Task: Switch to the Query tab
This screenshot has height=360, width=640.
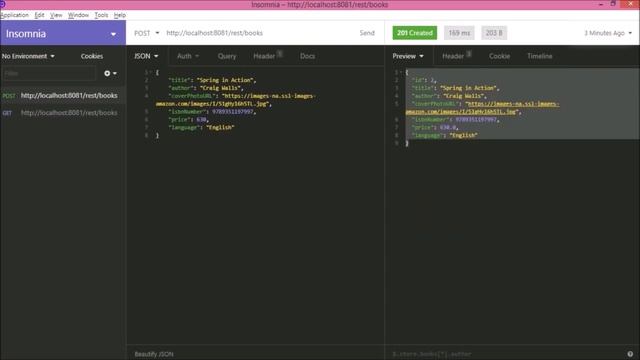Action: click(x=227, y=56)
